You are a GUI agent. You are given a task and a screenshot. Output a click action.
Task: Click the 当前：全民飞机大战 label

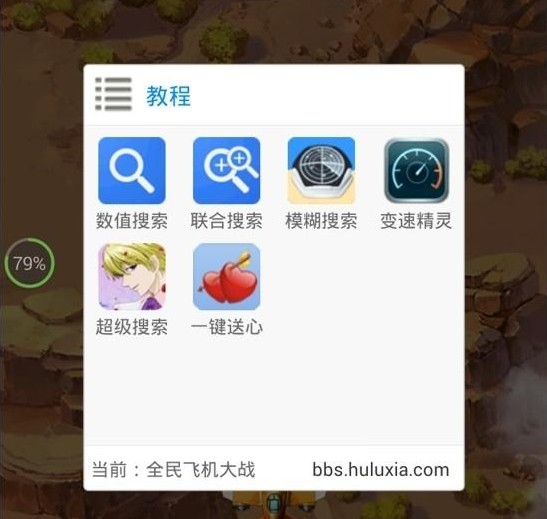[173, 469]
